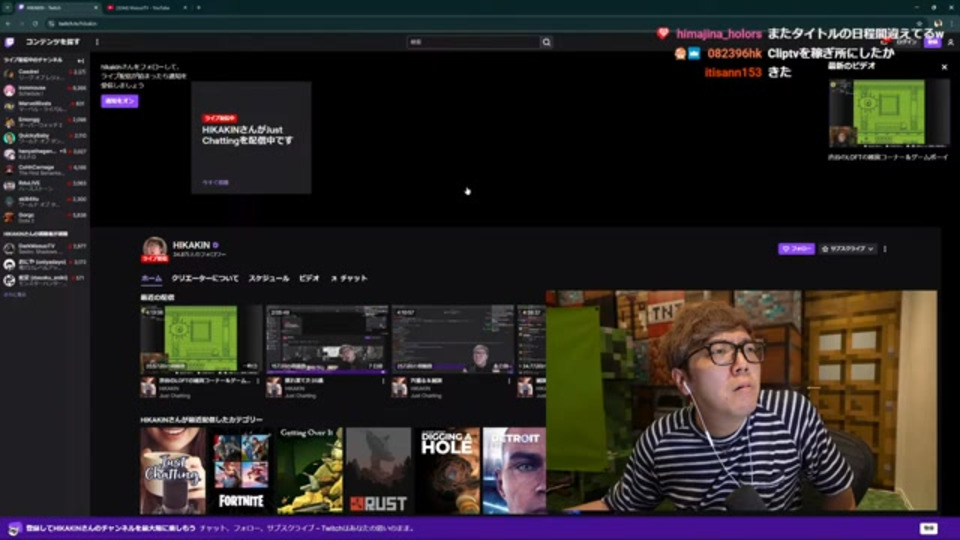Open the third recent broadcast thumbnail
Screen dimensions: 960x540
point(452,339)
